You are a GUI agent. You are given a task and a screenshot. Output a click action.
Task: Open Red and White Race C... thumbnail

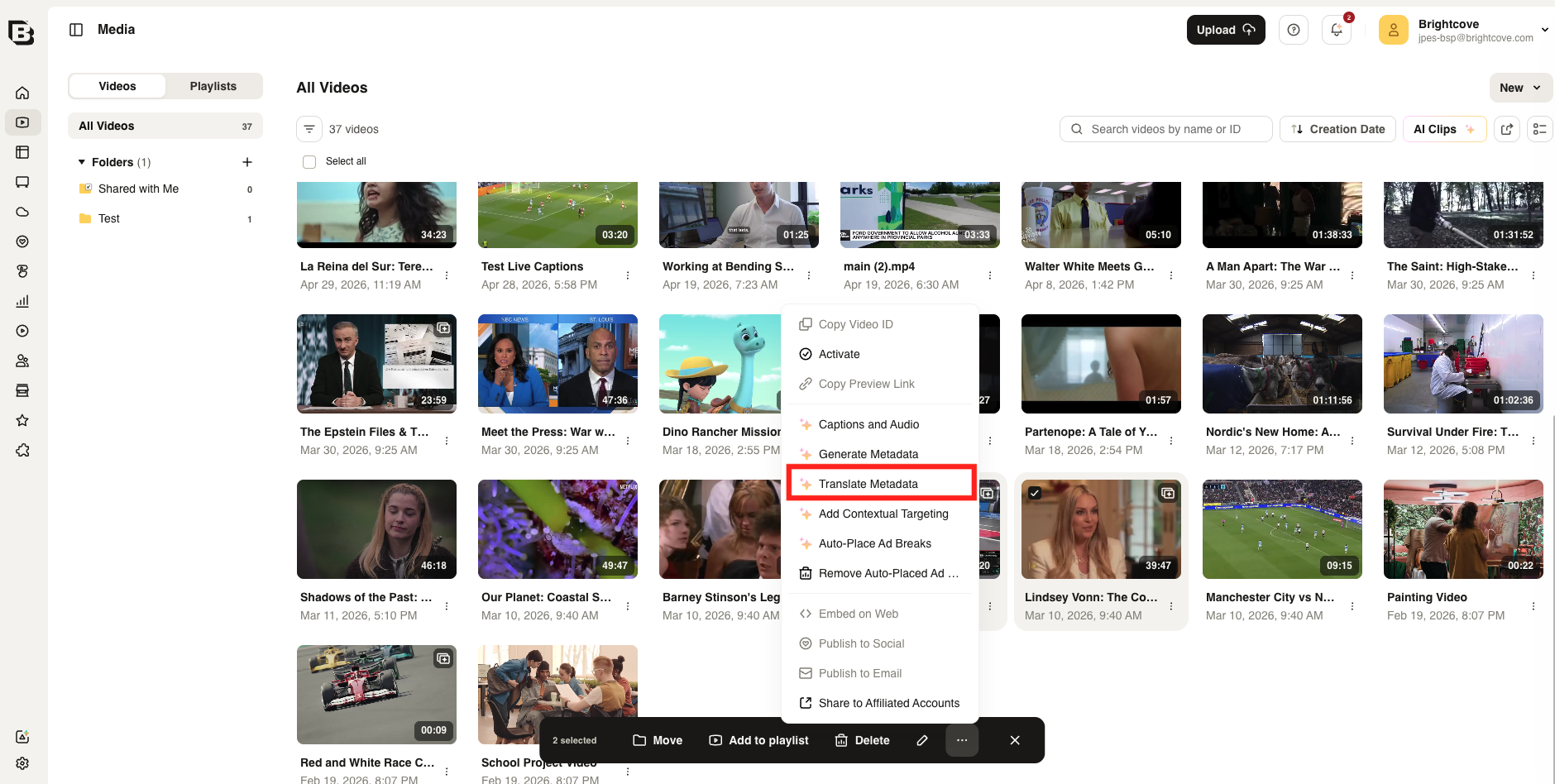(376, 695)
